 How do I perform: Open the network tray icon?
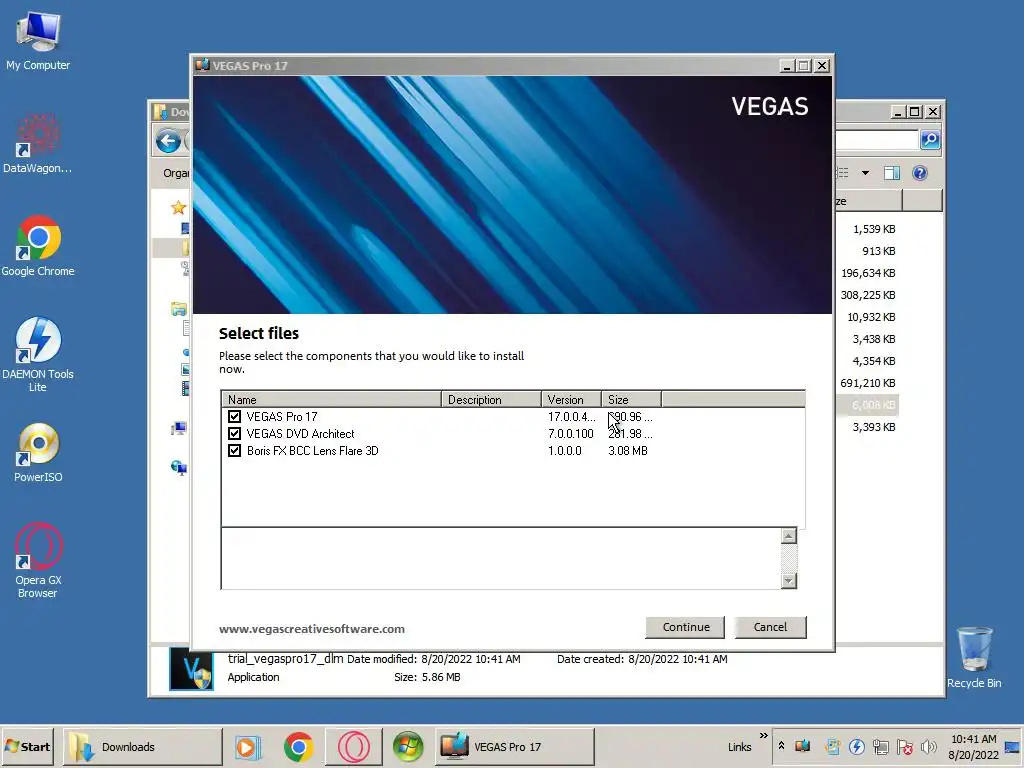coord(881,746)
